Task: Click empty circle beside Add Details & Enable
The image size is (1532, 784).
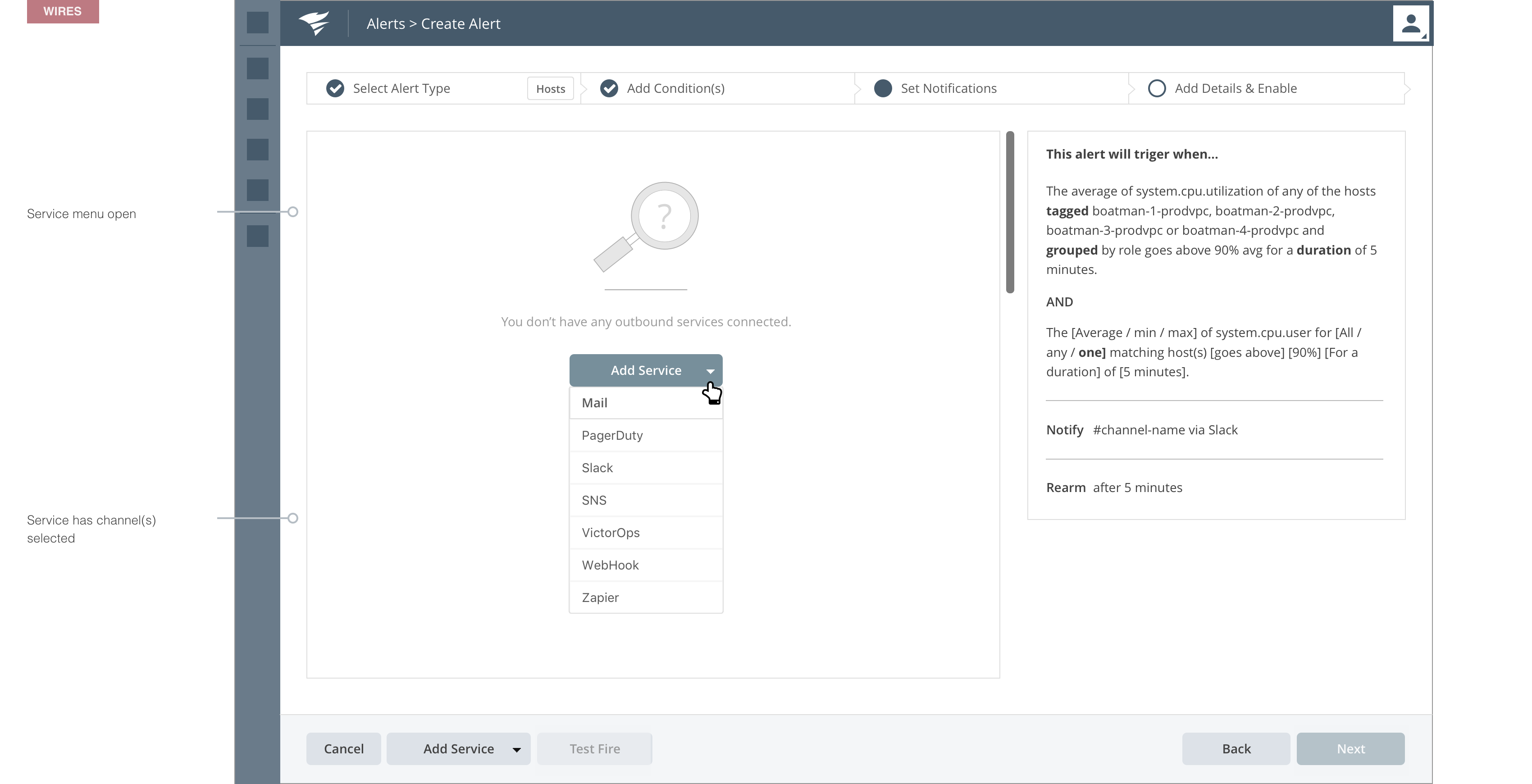Action: tap(1156, 88)
